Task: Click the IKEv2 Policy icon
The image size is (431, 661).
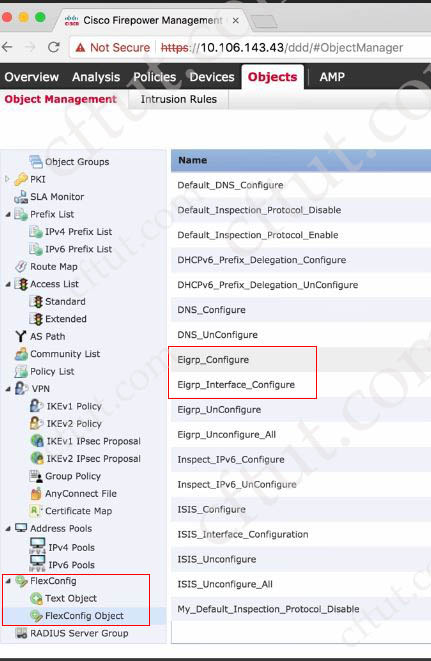Action: 36,423
